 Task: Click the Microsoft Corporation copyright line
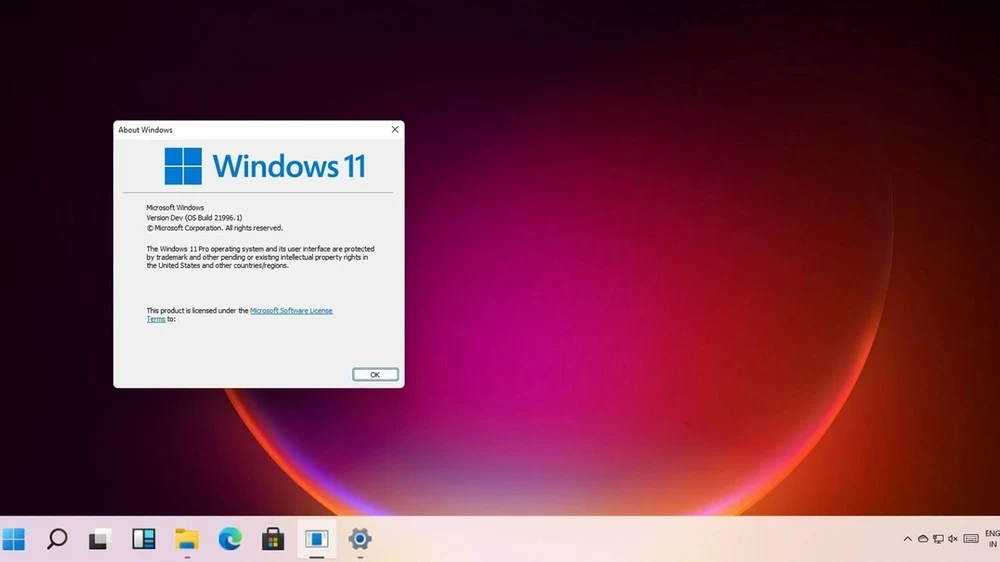tap(214, 228)
